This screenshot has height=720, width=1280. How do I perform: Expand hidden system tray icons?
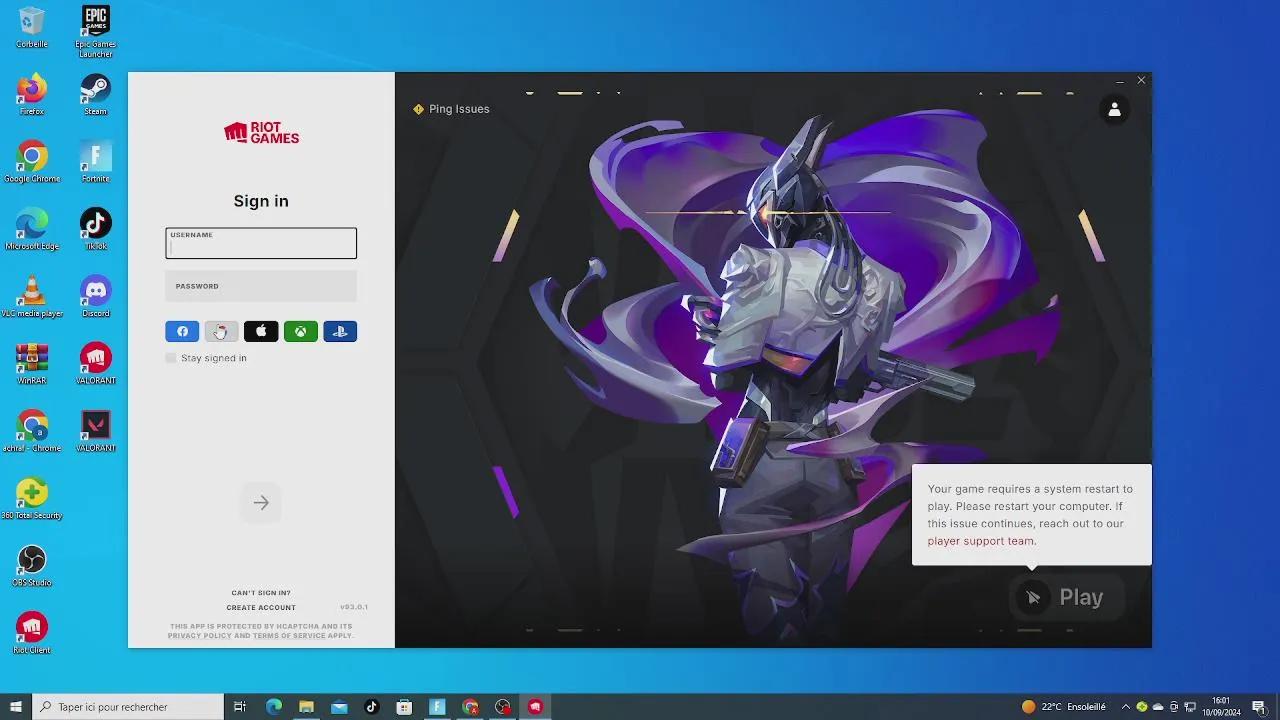pyautogui.click(x=1125, y=707)
